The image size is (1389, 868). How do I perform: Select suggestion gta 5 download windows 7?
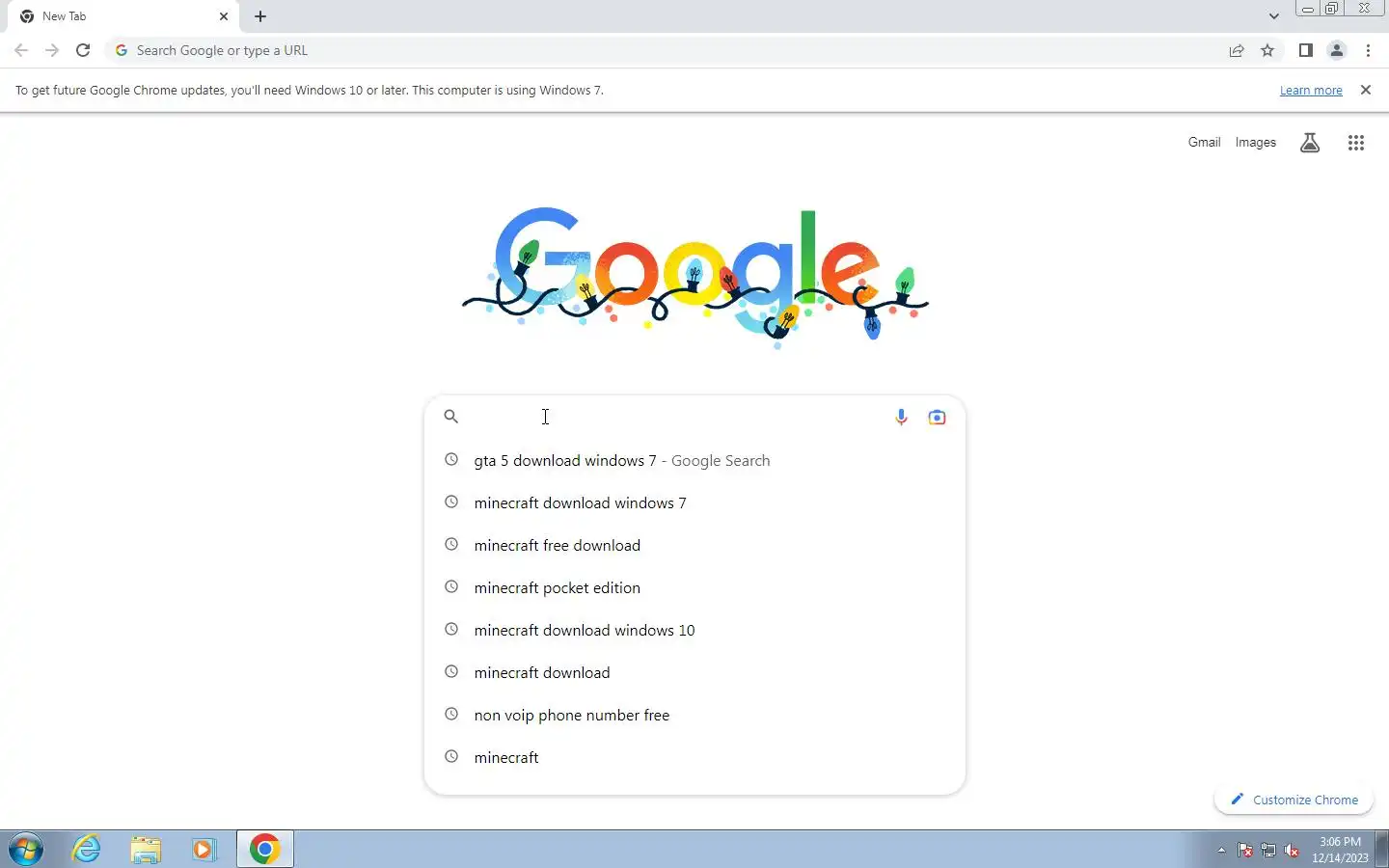click(694, 460)
